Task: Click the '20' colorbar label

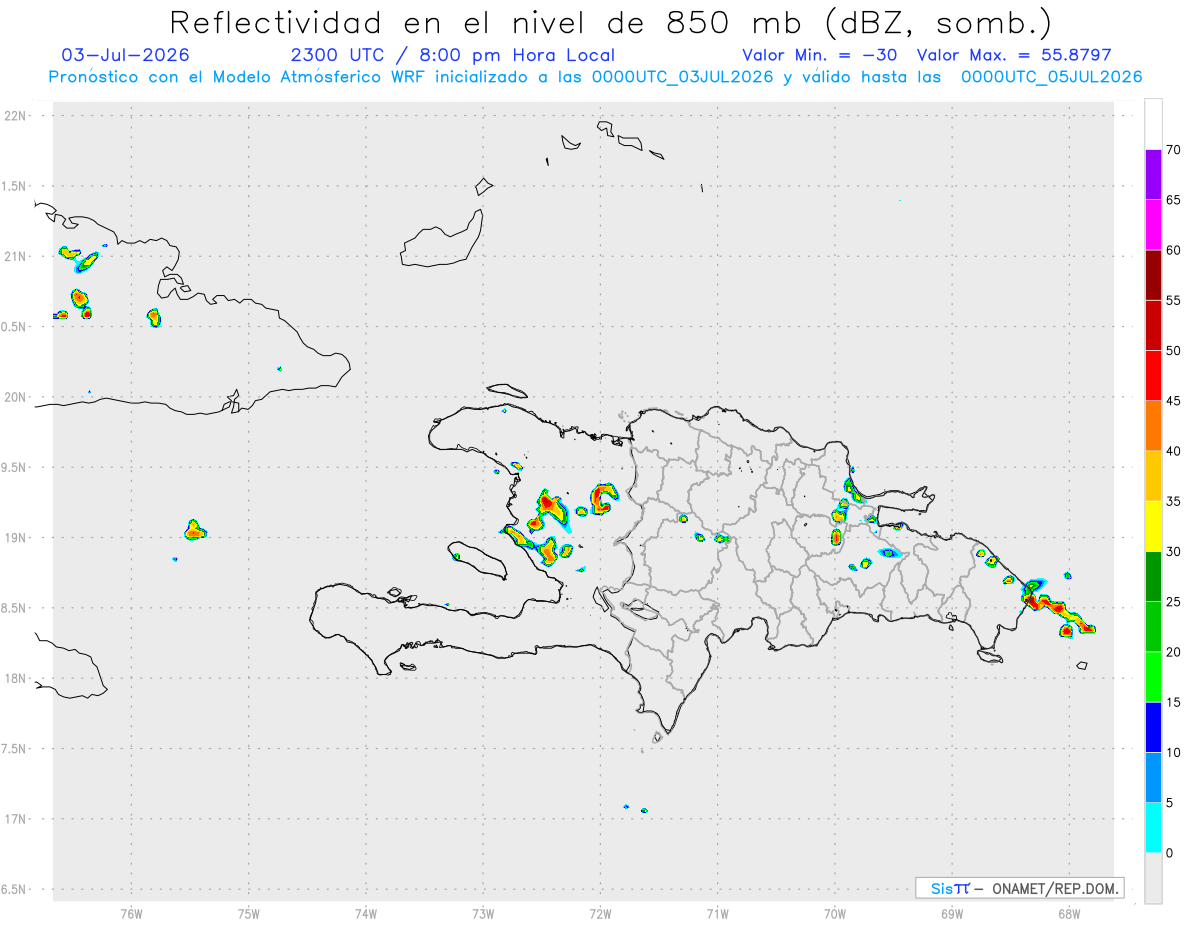Action: click(x=1173, y=652)
